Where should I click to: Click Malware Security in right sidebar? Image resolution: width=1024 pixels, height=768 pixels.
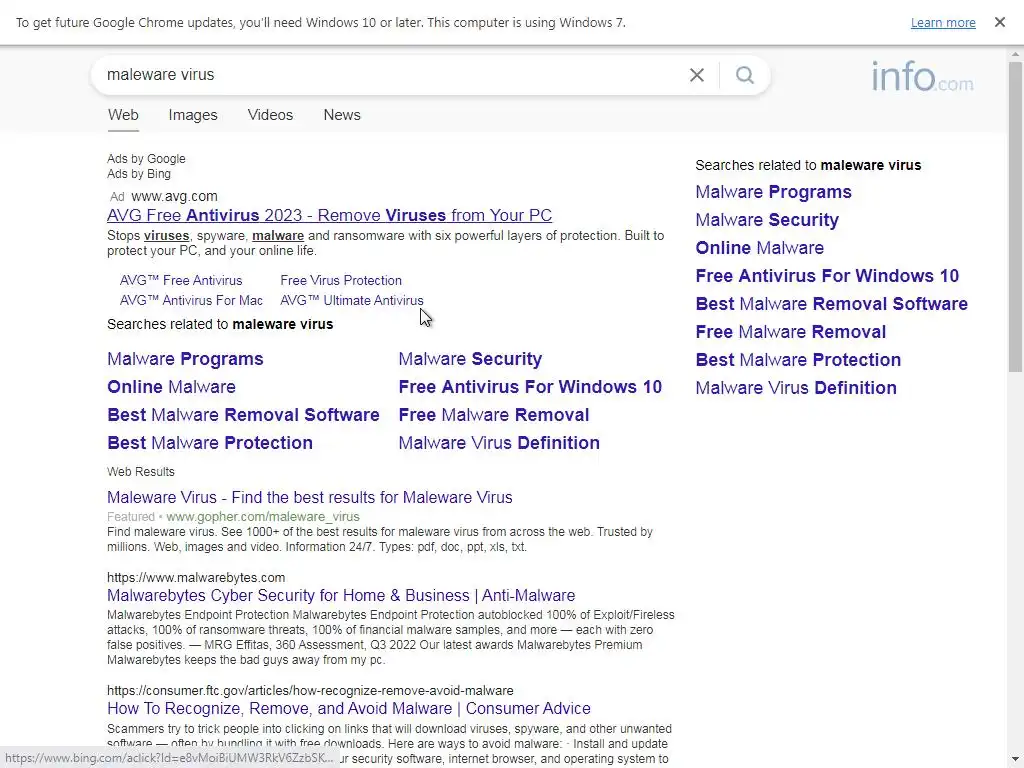pos(767,220)
